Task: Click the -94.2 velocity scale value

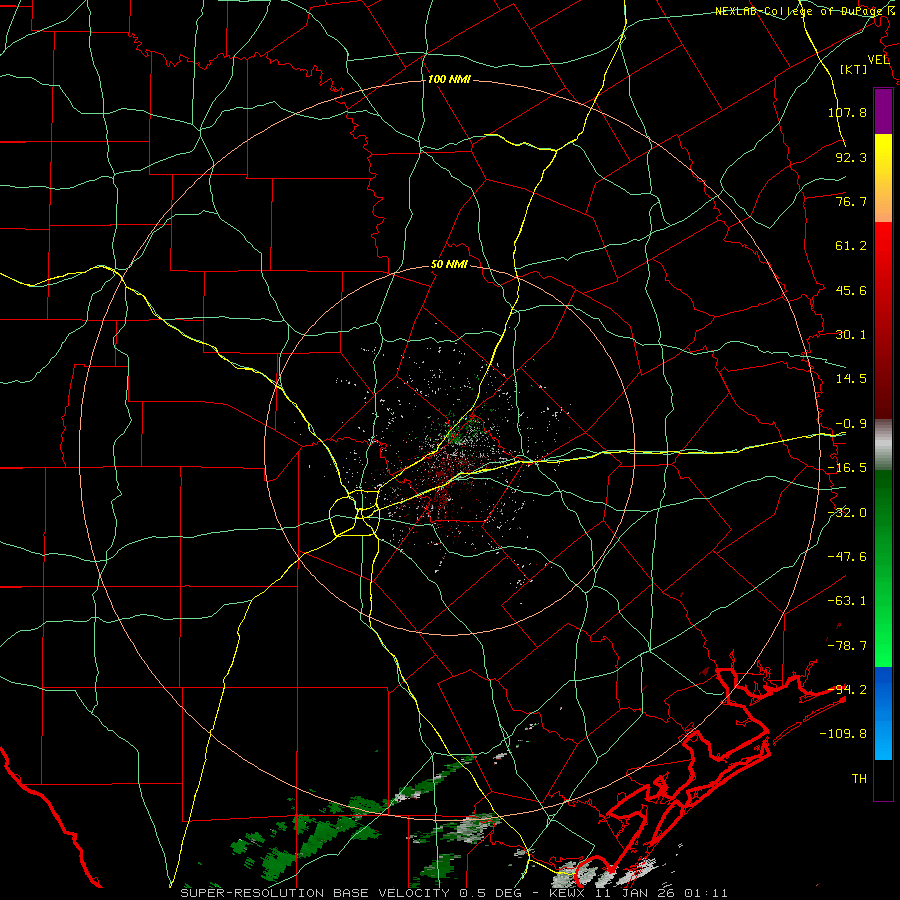Action: pos(847,690)
